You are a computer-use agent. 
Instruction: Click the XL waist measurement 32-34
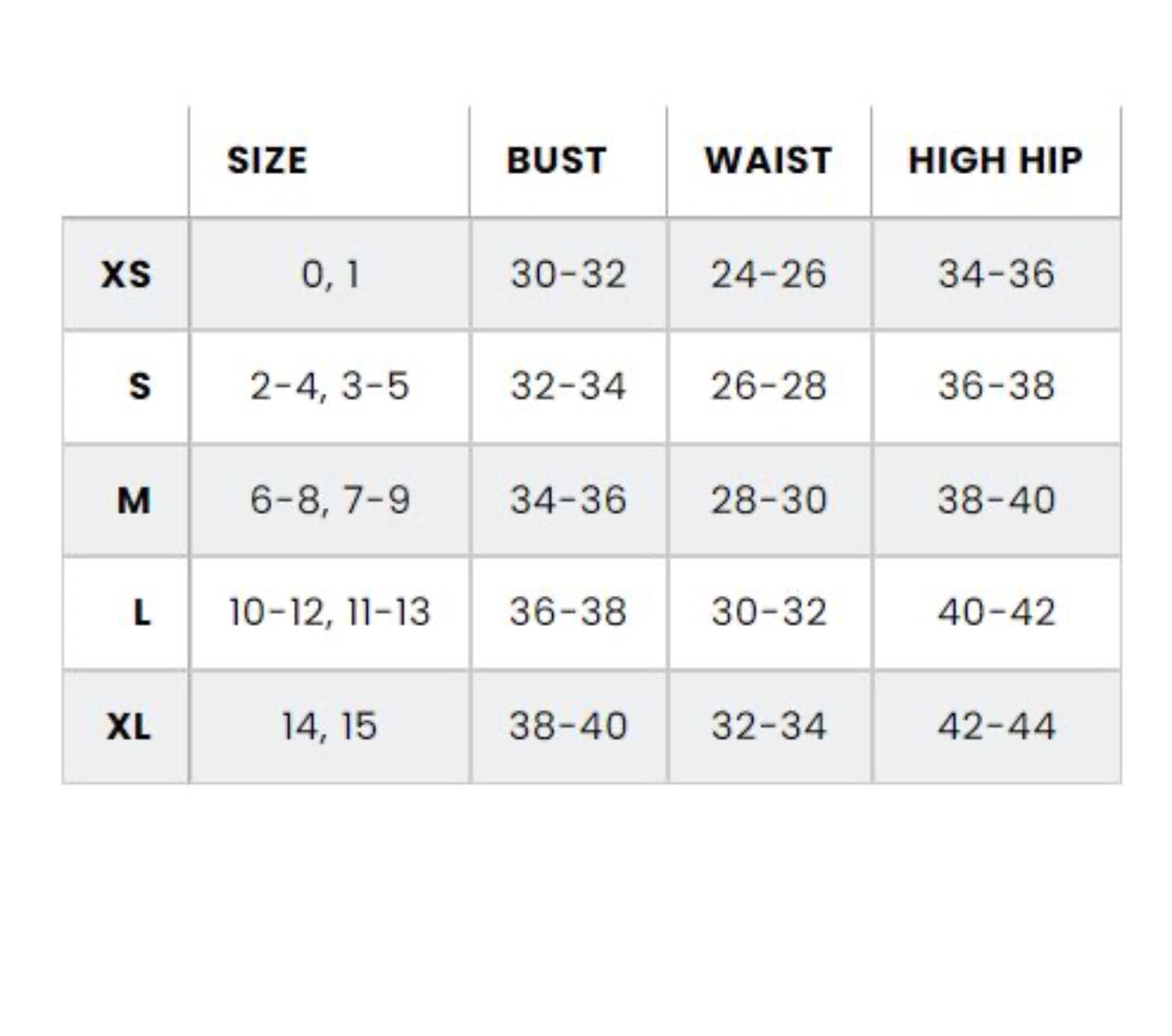(x=769, y=726)
